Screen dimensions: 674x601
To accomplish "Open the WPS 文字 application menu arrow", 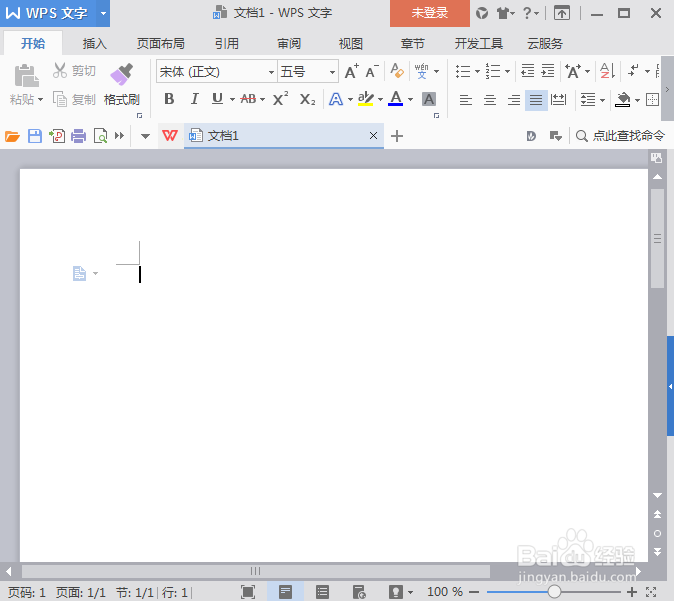I will coord(103,13).
